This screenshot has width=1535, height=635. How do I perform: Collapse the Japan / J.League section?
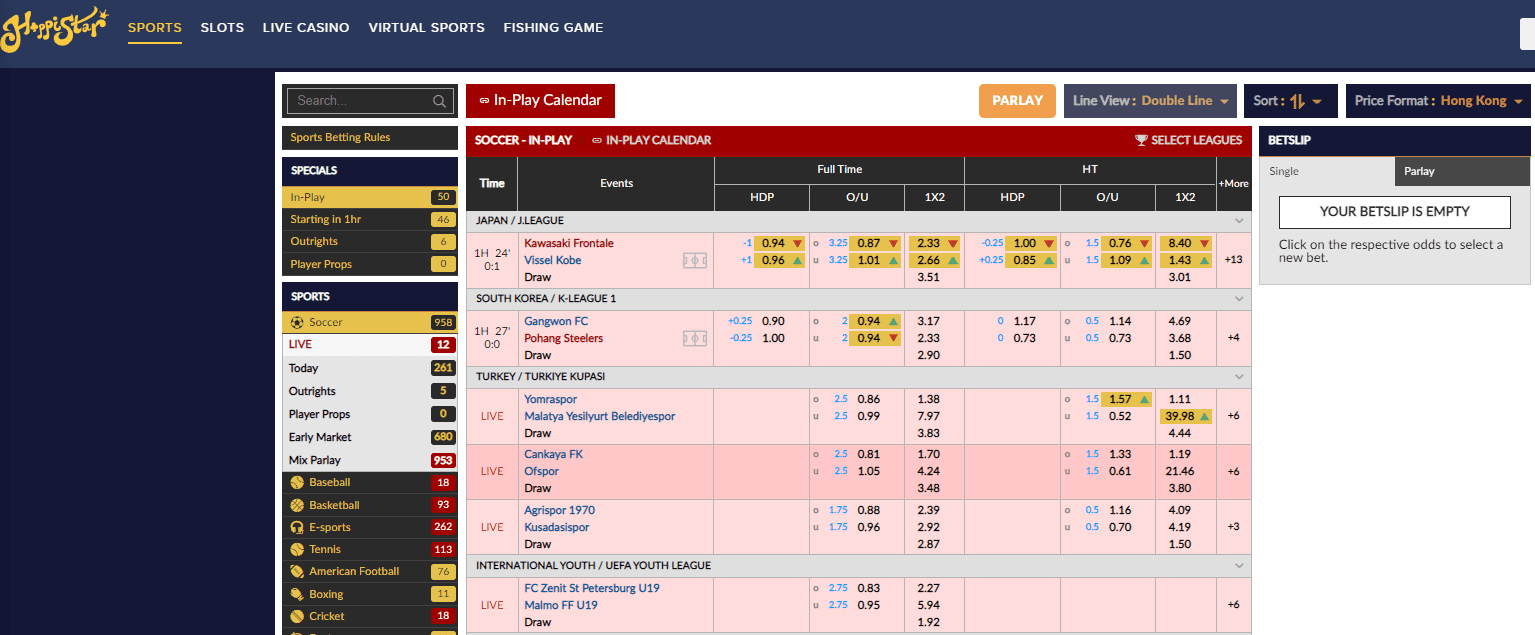pyautogui.click(x=1240, y=221)
